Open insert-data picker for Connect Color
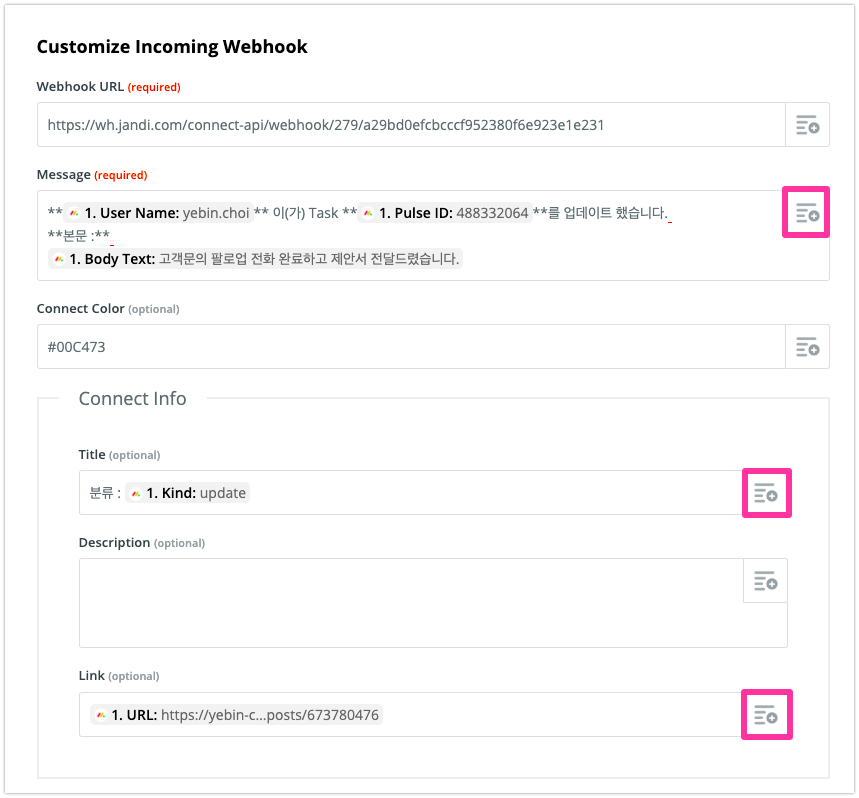 (807, 346)
